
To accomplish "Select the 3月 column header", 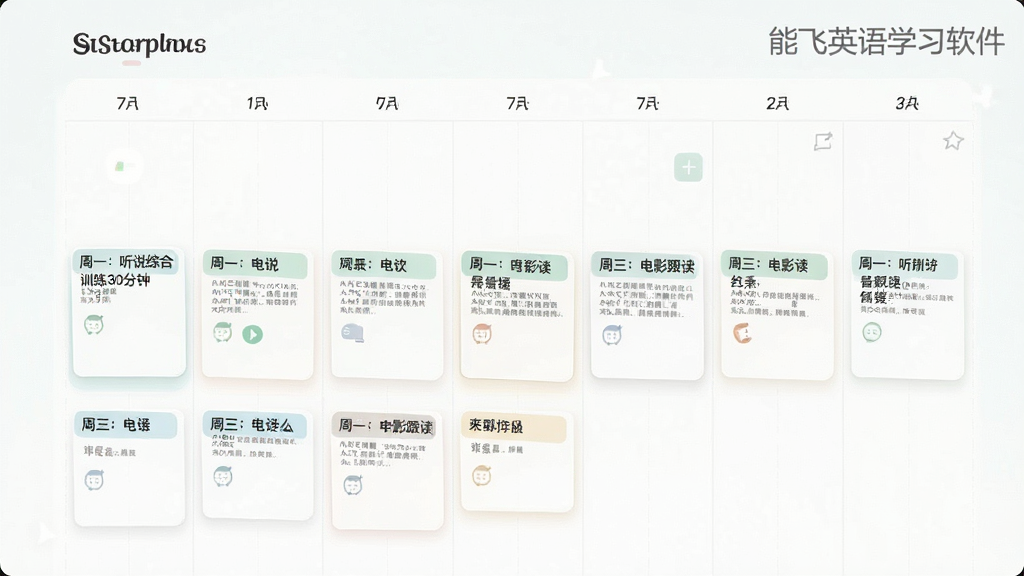I will [907, 103].
